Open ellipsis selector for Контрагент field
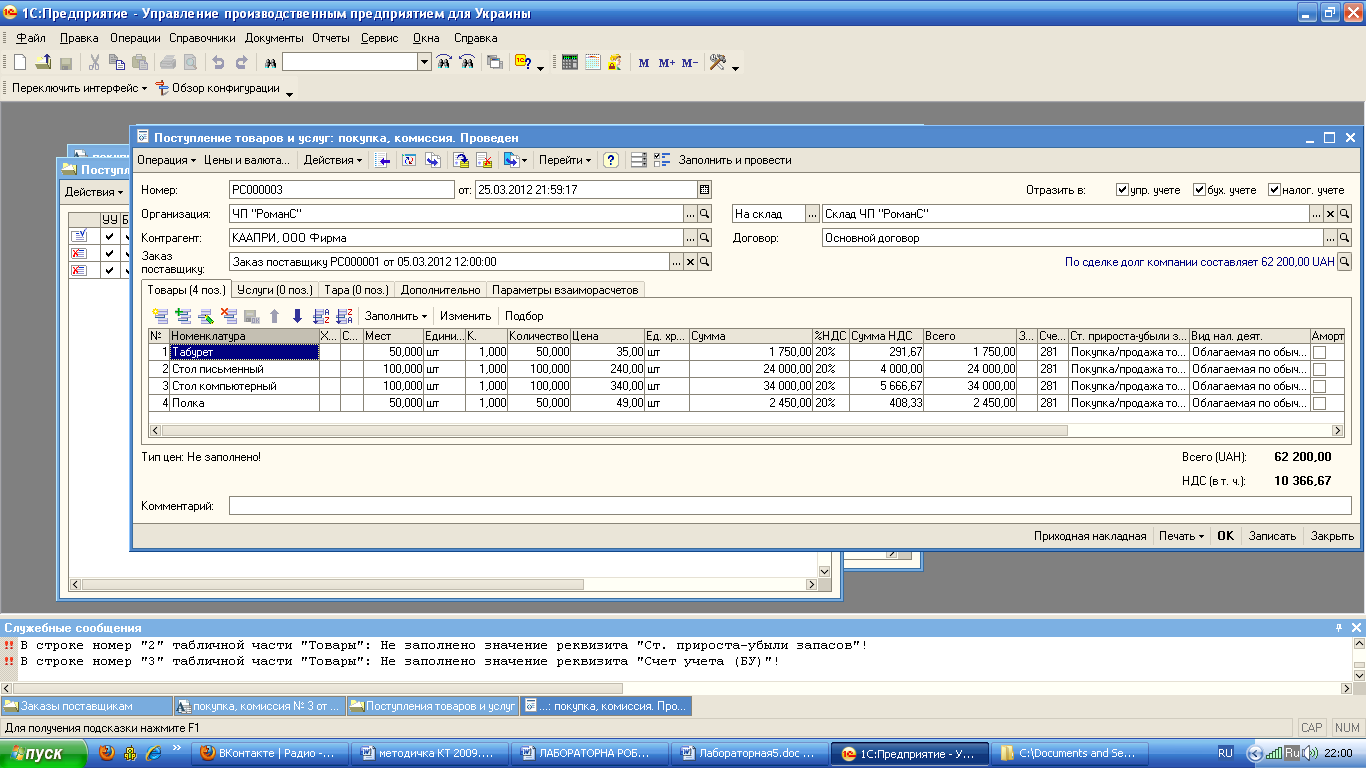The width and height of the screenshot is (1366, 768). point(690,238)
